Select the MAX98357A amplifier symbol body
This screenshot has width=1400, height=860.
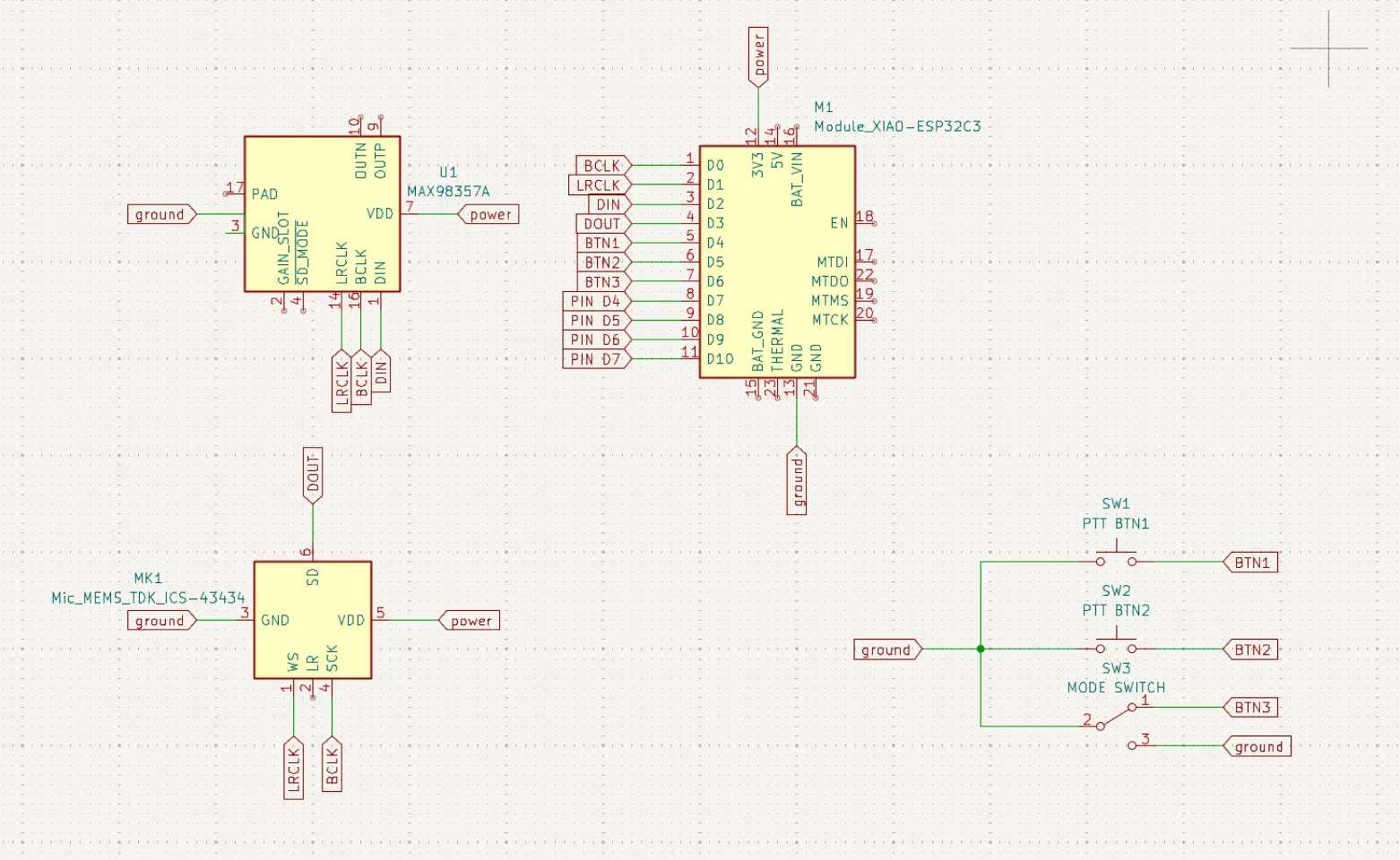322,214
